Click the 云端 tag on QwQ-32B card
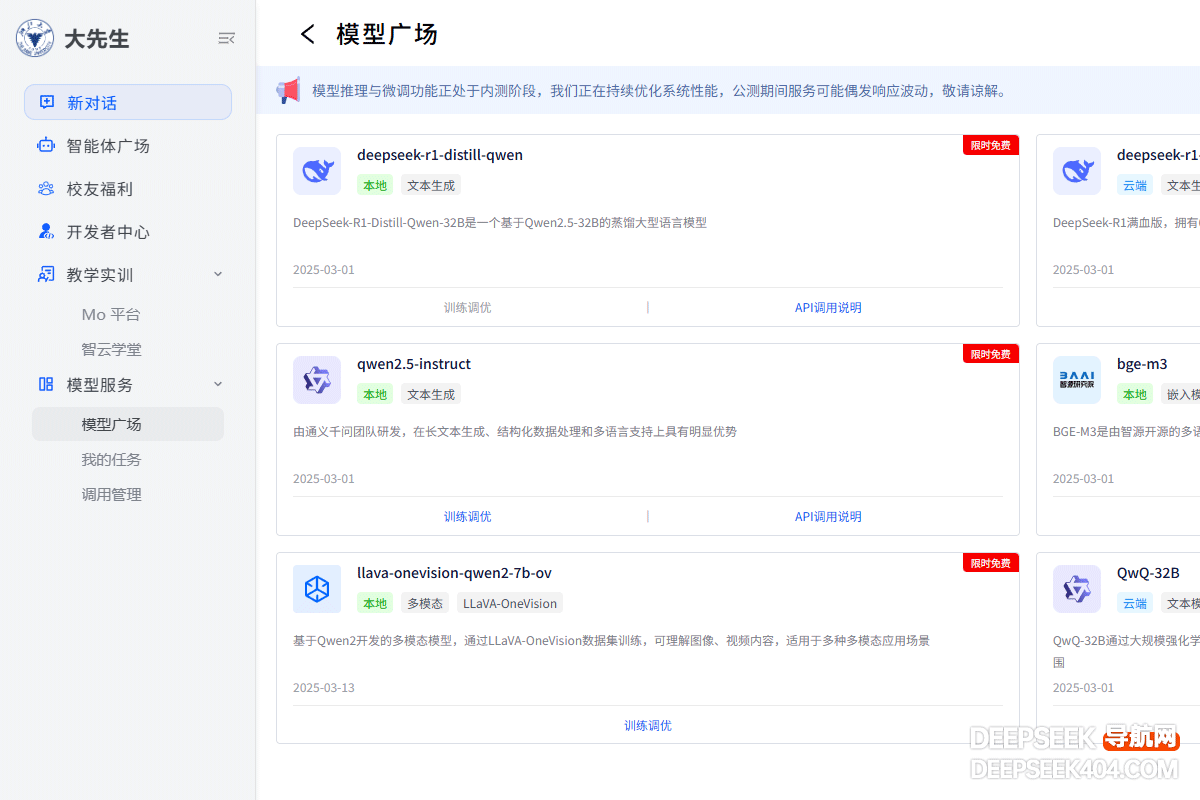The image size is (1200, 800). tap(1135, 603)
